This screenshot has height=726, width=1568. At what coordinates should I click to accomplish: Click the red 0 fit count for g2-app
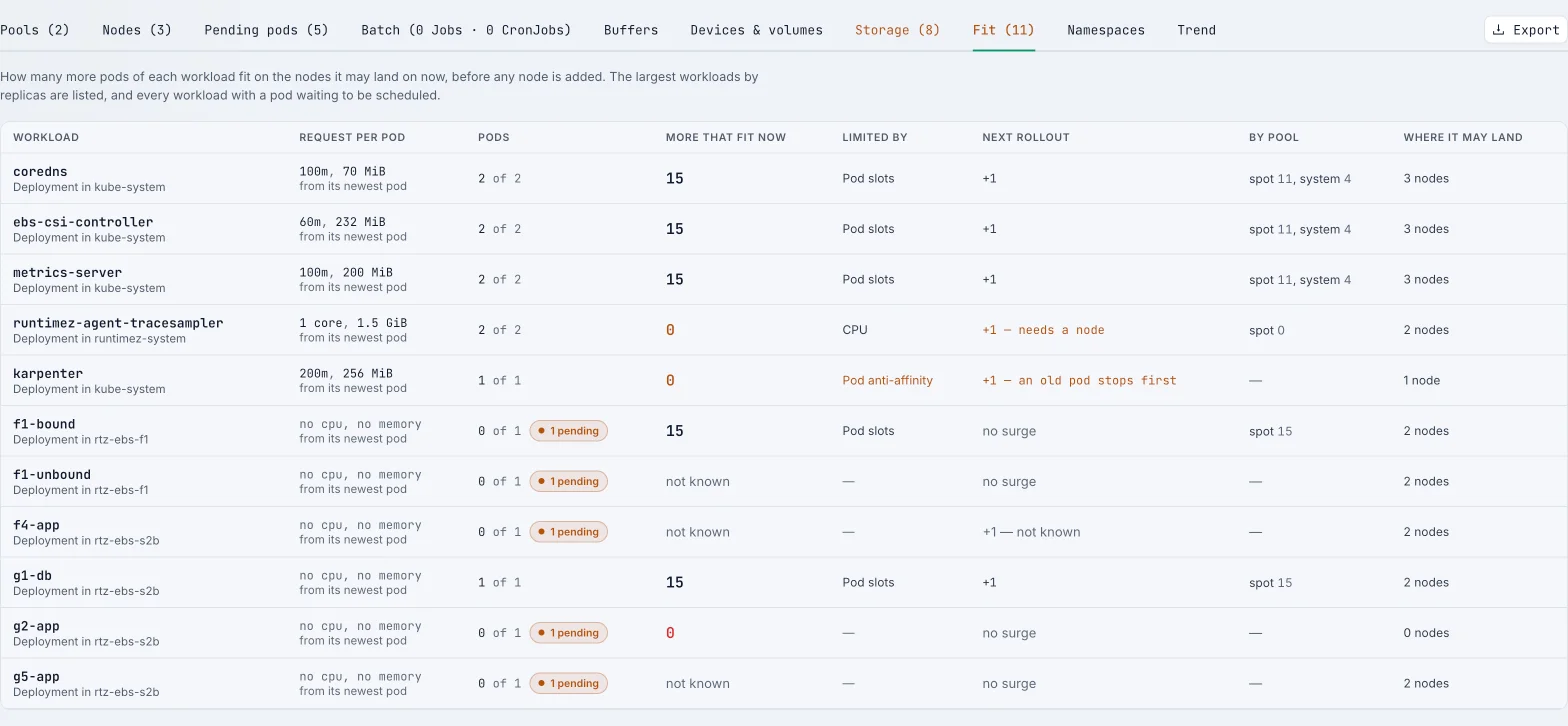[670, 633]
